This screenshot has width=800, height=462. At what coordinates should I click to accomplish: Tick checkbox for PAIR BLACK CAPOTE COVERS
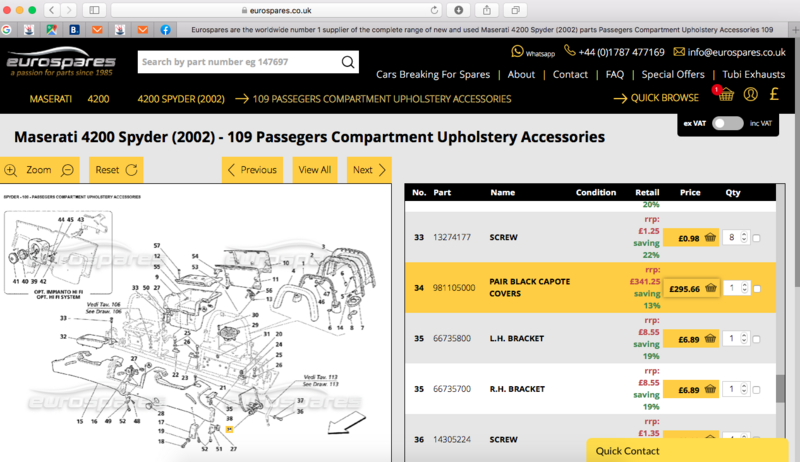(757, 289)
